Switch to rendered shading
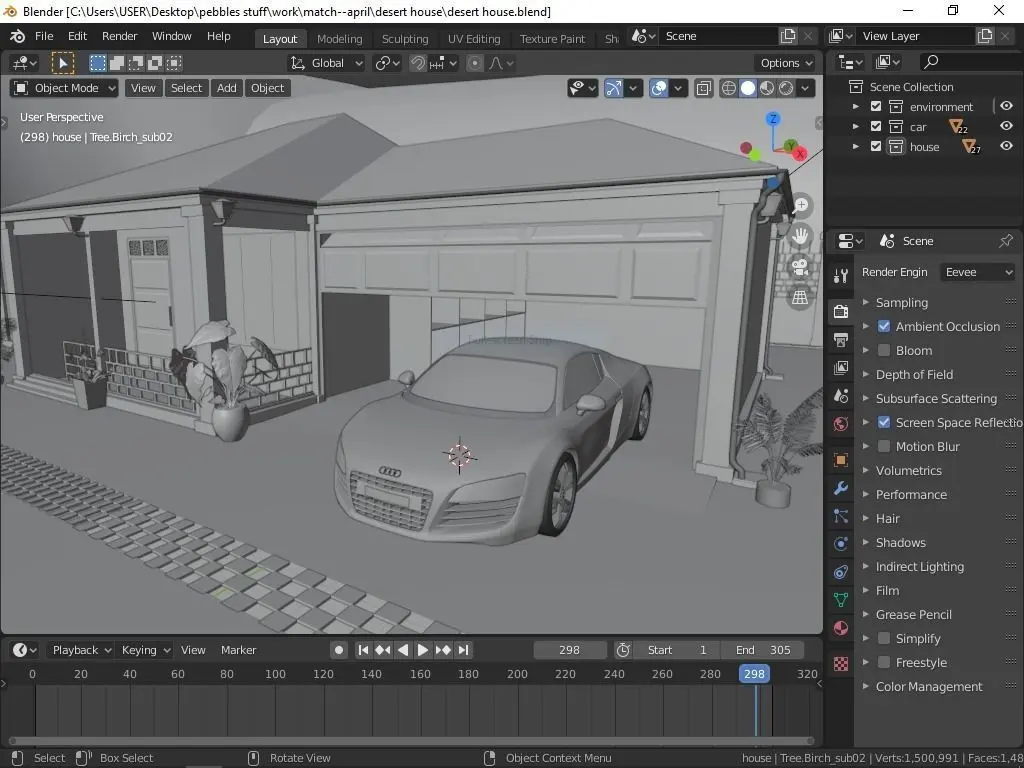Viewport: 1024px width, 768px height. click(x=786, y=88)
